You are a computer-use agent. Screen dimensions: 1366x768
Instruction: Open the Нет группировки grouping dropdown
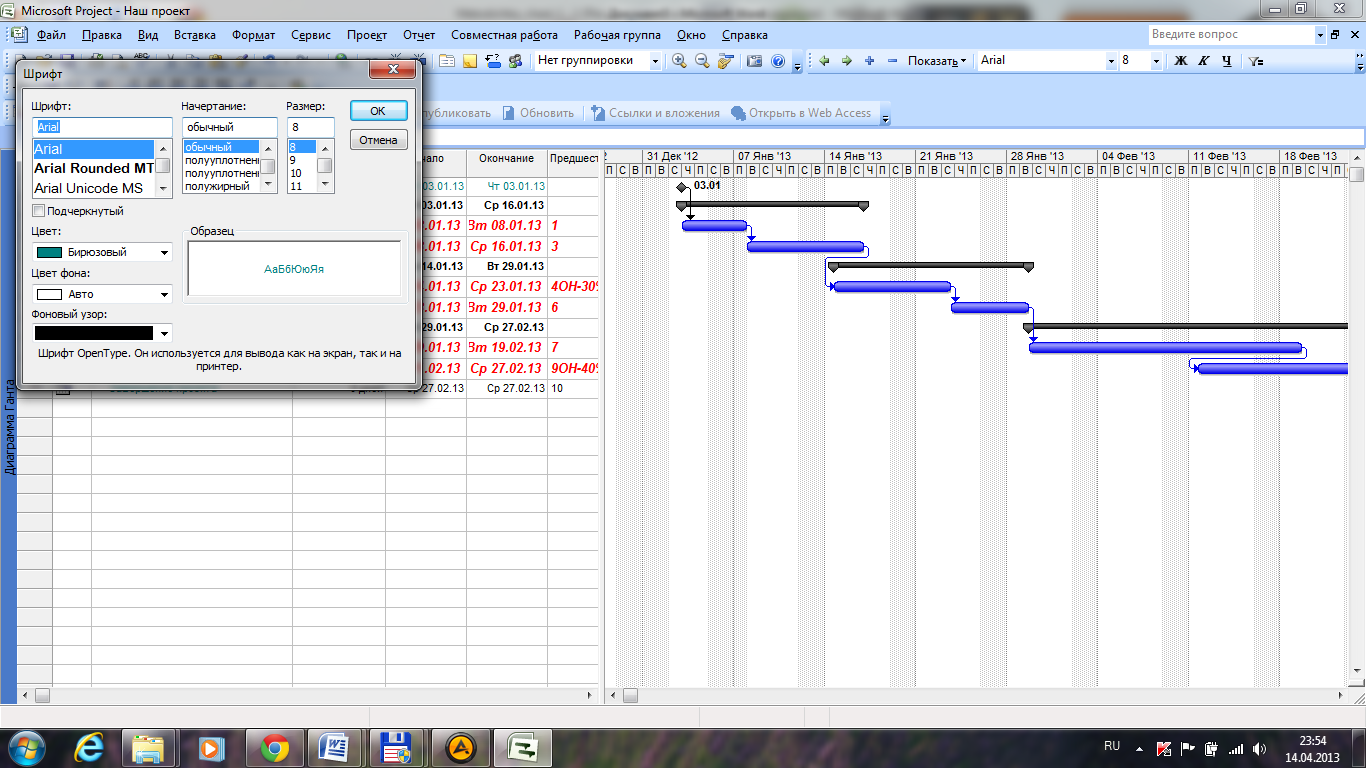[655, 61]
